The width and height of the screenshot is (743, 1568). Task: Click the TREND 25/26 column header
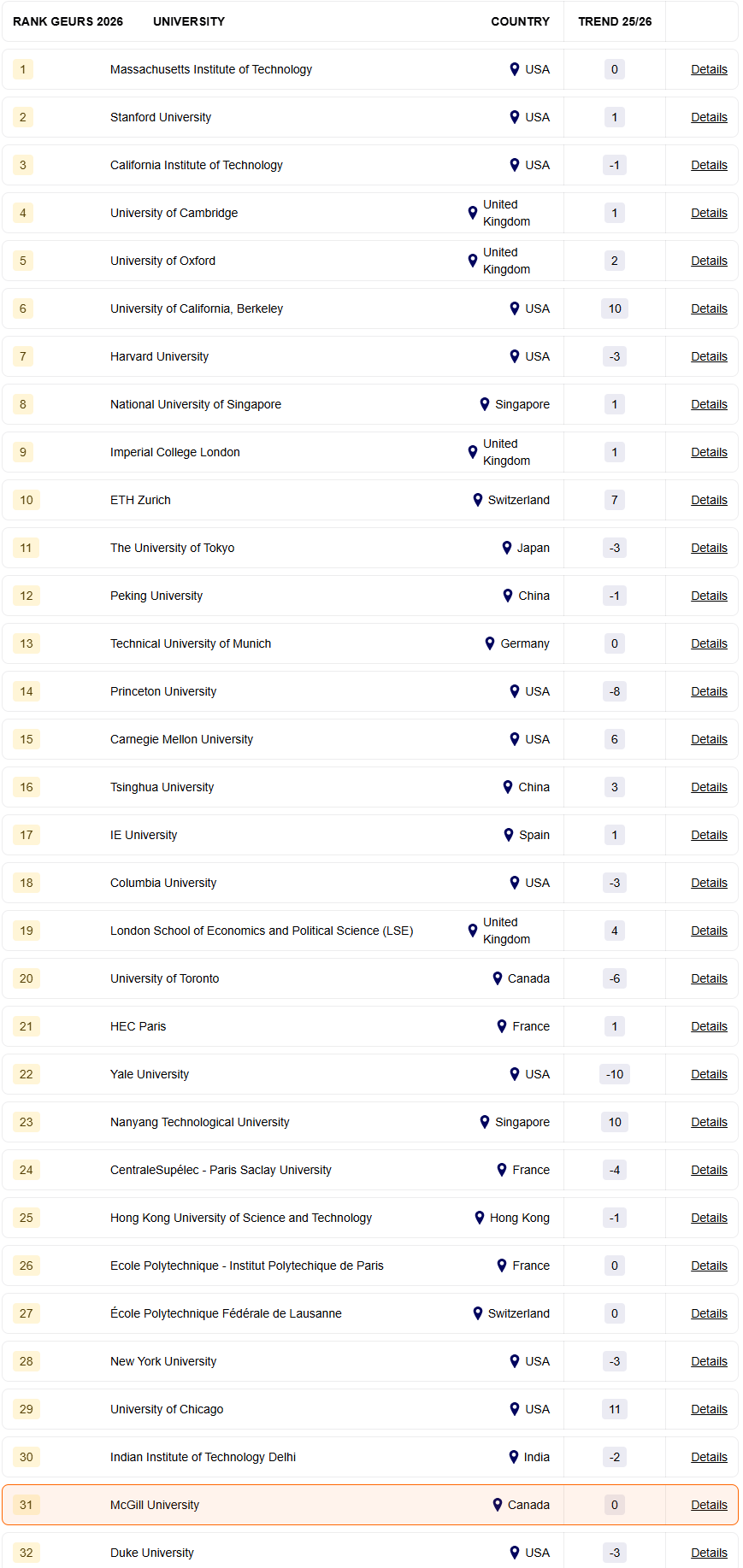point(614,21)
